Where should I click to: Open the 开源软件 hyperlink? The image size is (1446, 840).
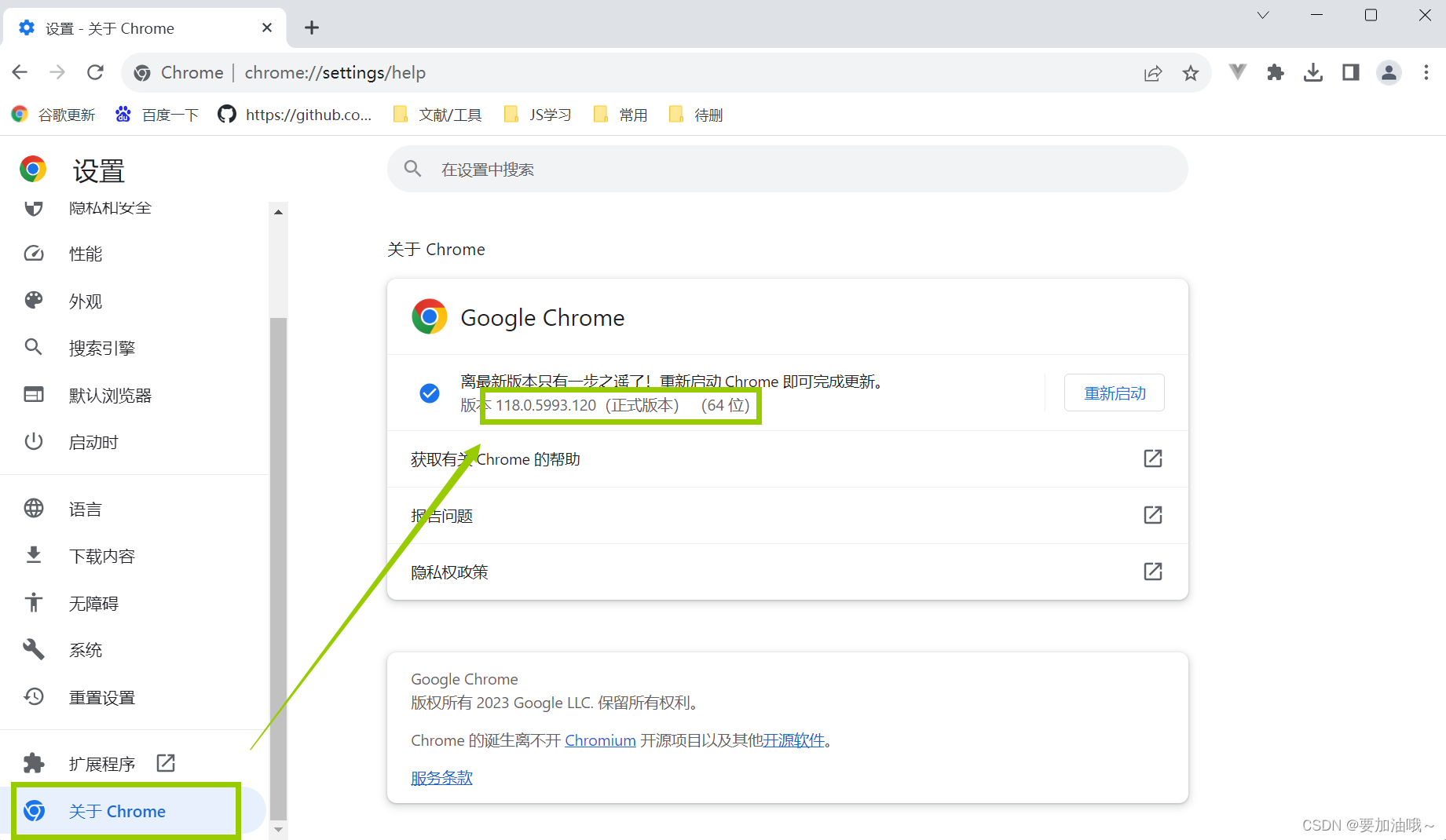coord(794,740)
